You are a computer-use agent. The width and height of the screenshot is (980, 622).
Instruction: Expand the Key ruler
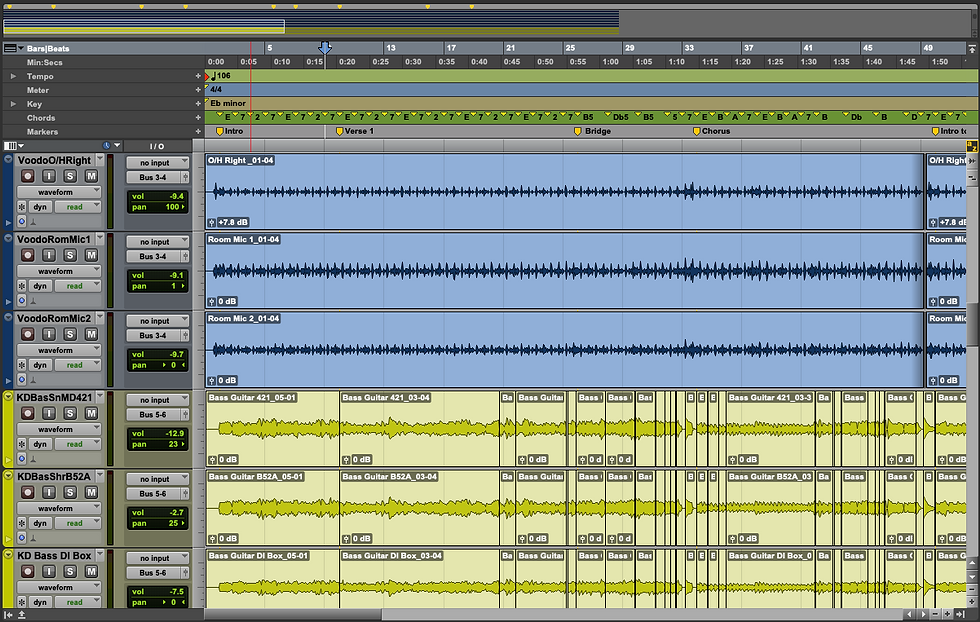pos(13,104)
